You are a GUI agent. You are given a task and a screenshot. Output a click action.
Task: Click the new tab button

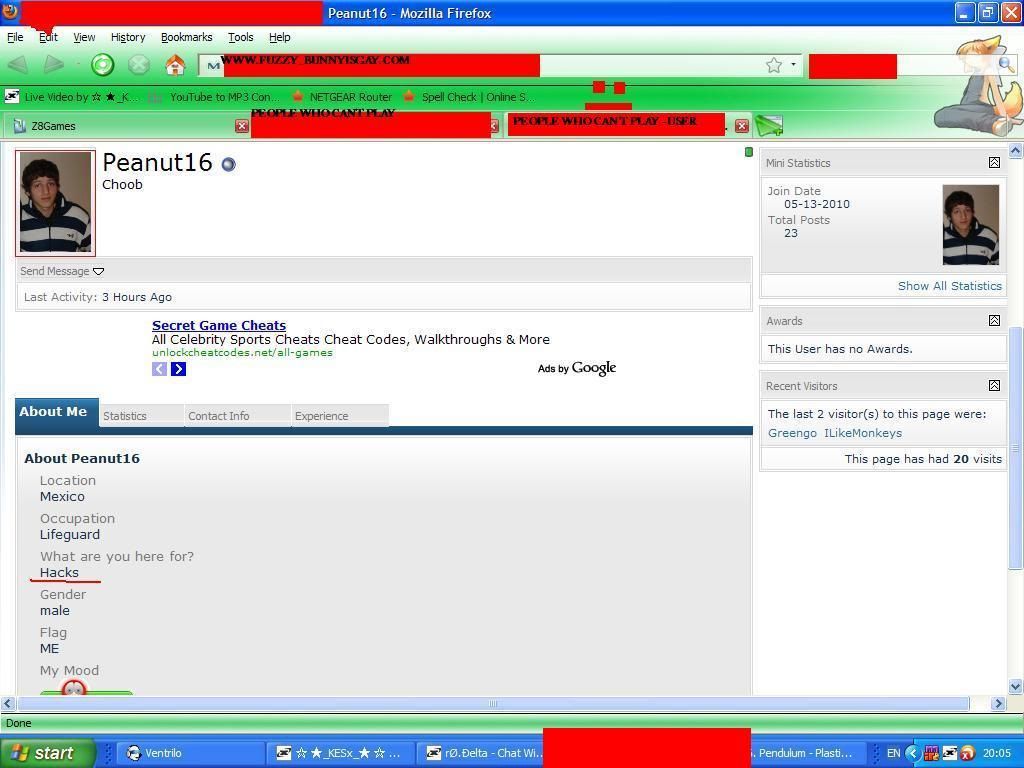769,126
